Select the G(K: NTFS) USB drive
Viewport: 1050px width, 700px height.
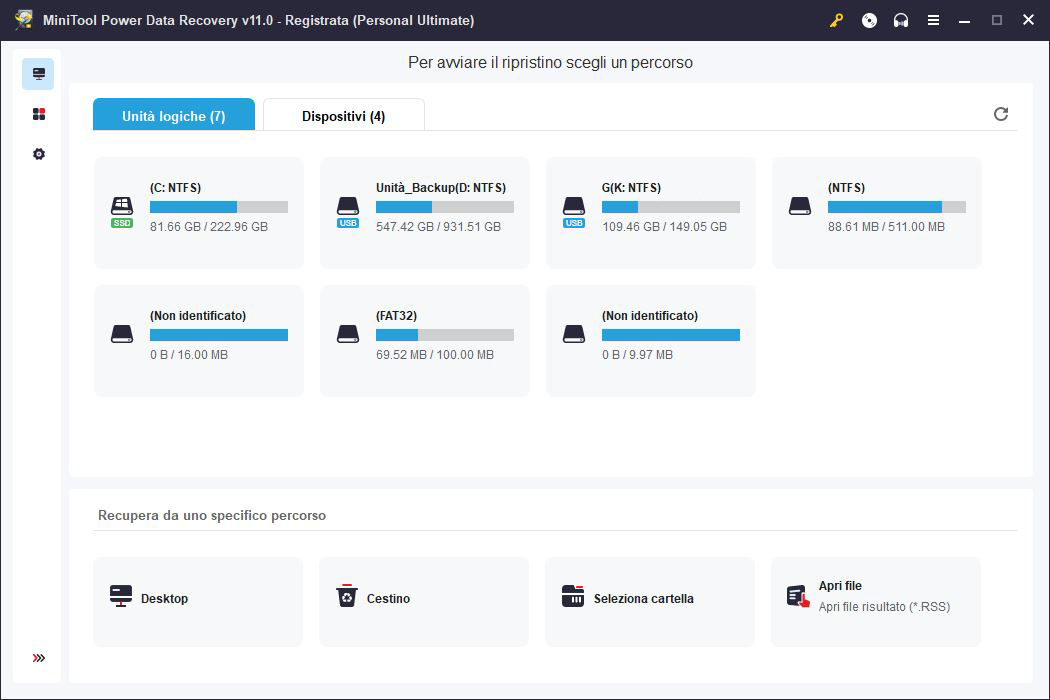tap(651, 212)
